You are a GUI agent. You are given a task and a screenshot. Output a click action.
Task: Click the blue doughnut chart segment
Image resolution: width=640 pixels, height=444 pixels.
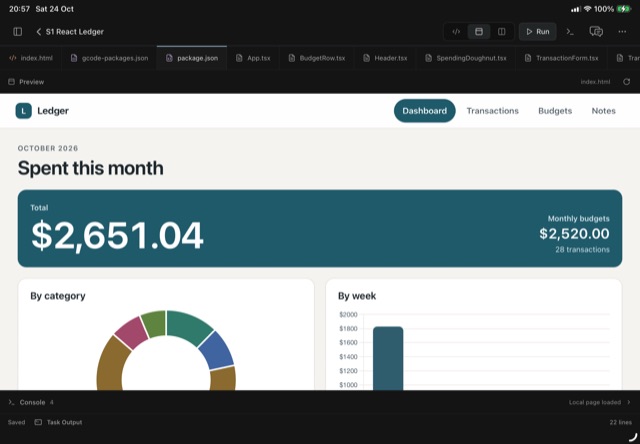coord(216,350)
